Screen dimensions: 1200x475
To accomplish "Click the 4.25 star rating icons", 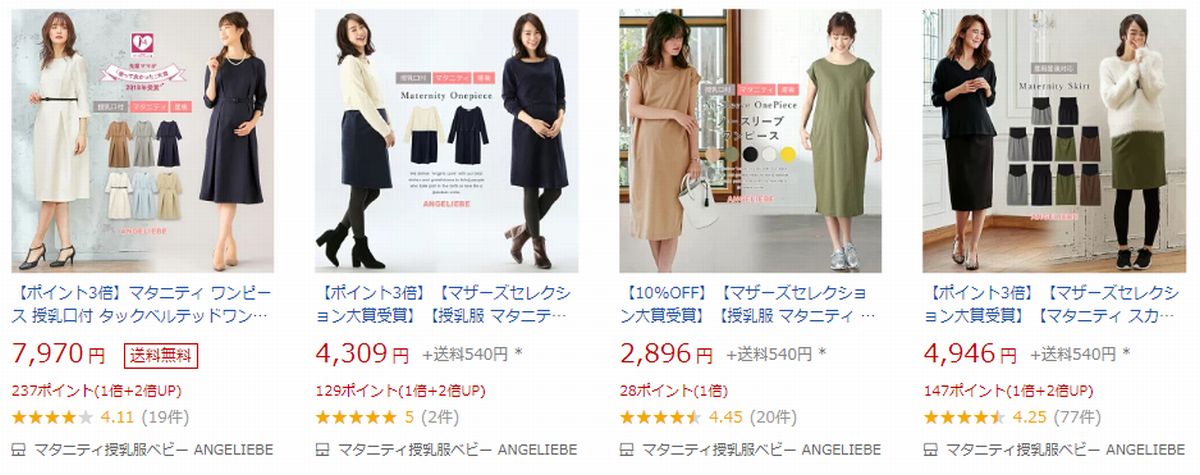I will (964, 417).
